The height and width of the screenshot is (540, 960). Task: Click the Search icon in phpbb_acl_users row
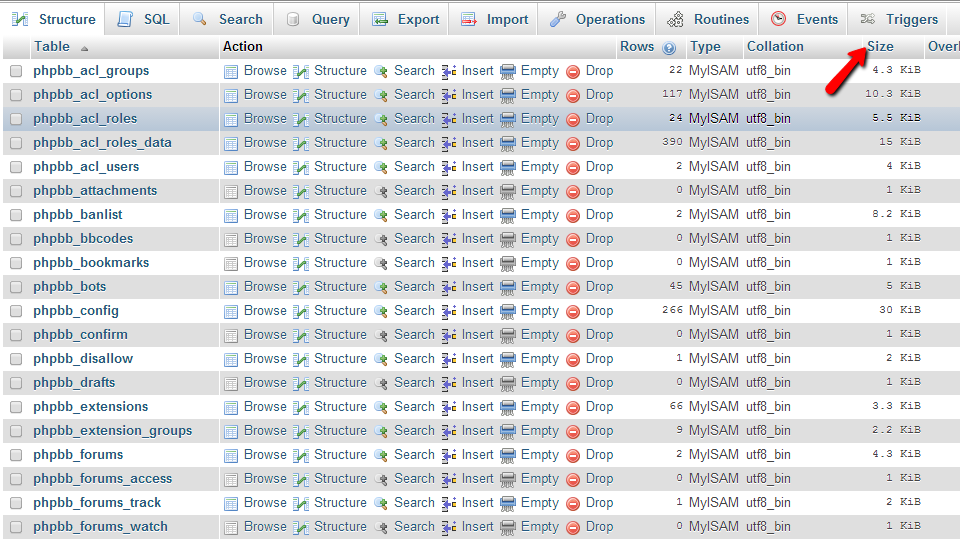[381, 167]
